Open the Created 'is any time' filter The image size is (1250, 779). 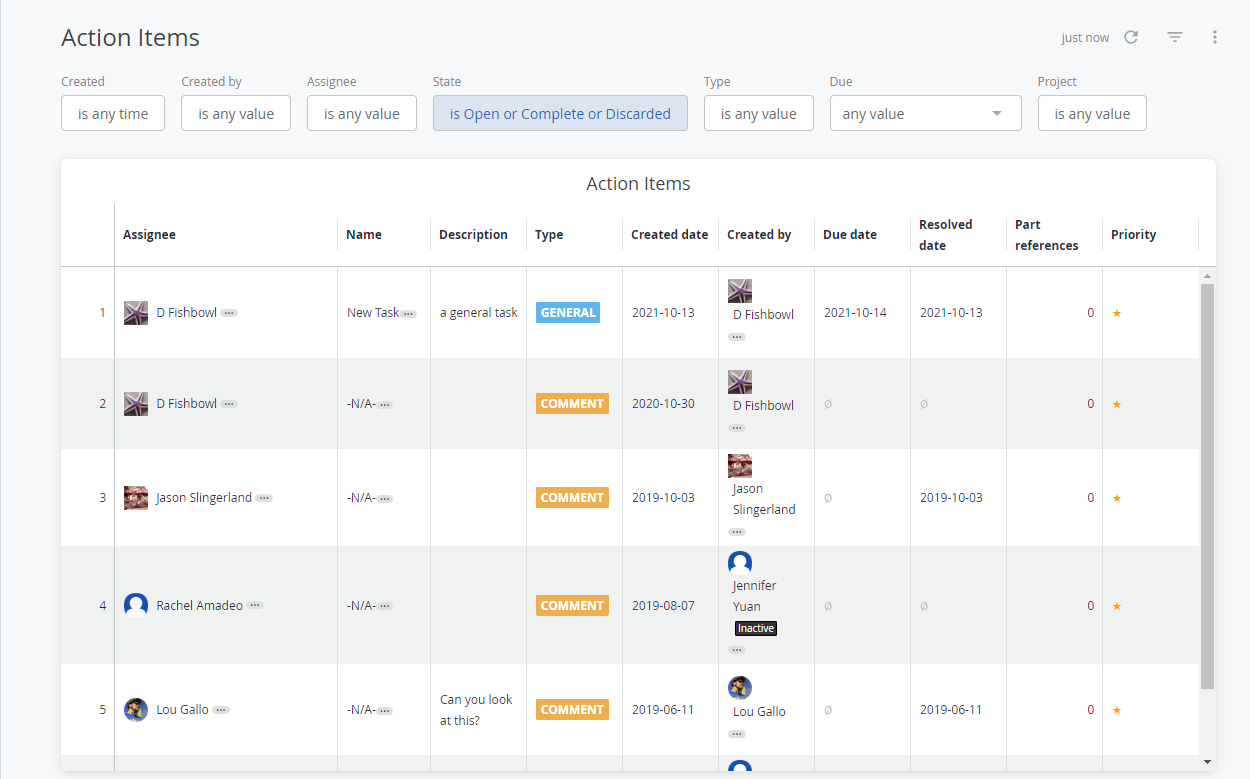pyautogui.click(x=113, y=114)
